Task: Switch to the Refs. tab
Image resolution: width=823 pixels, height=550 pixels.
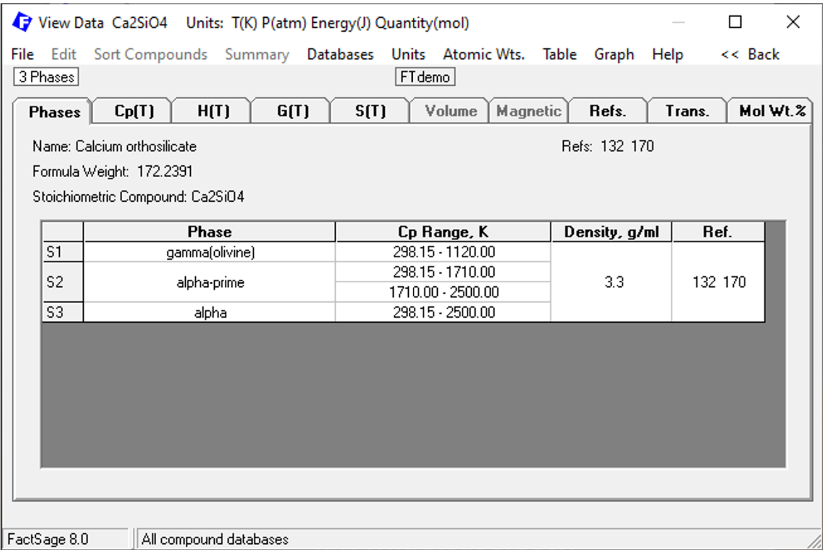Action: click(608, 111)
